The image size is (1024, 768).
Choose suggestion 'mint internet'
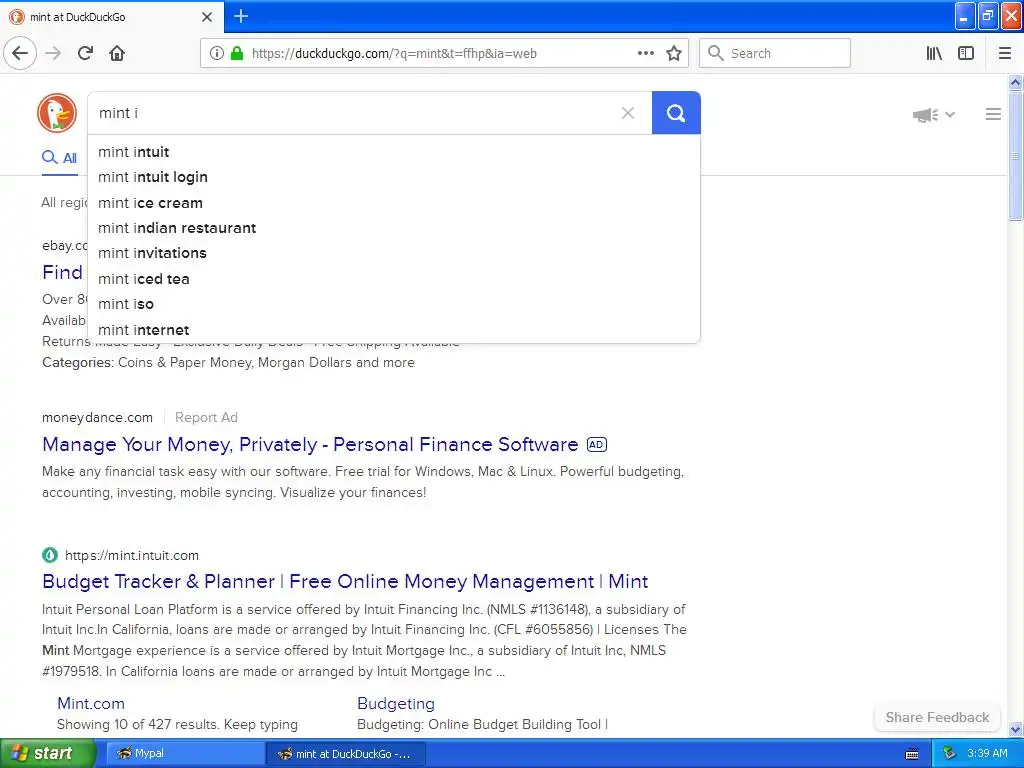point(394,330)
